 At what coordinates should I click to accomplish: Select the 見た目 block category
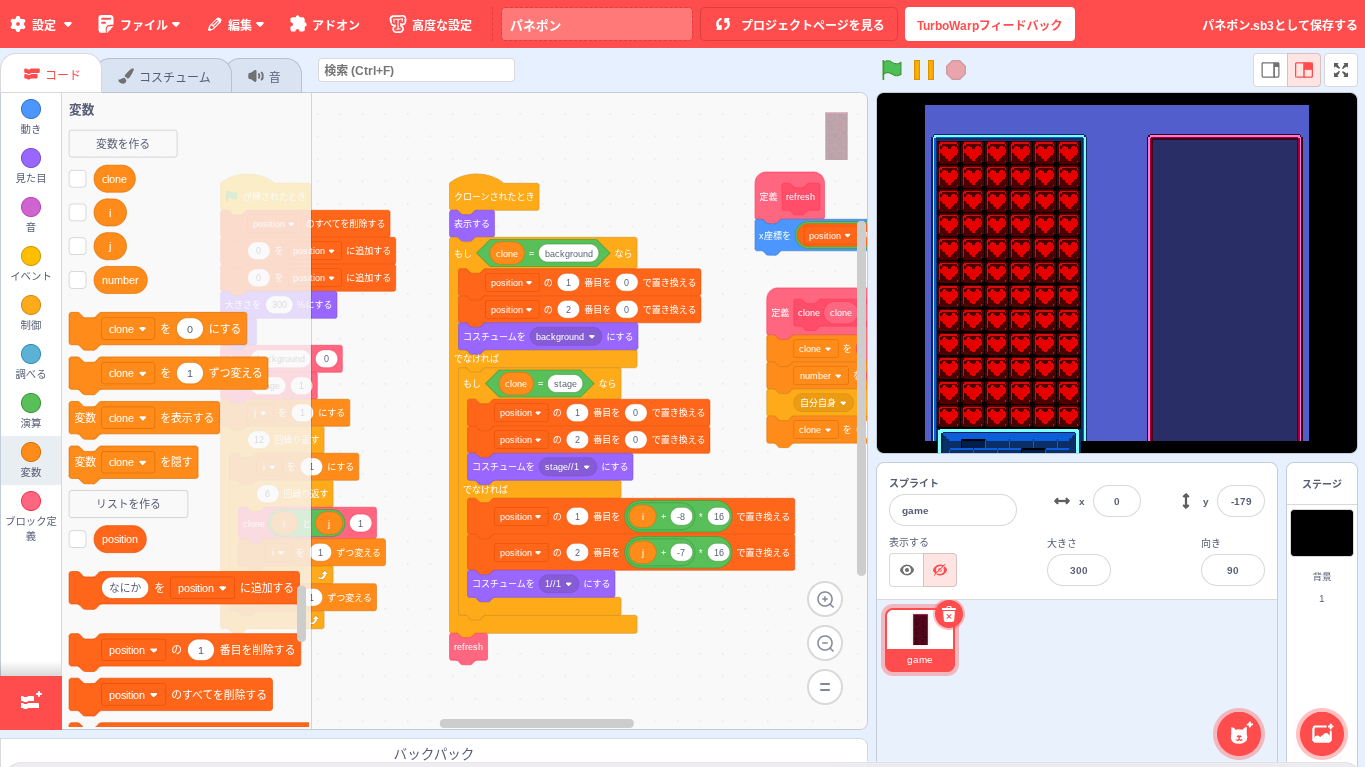(x=31, y=166)
